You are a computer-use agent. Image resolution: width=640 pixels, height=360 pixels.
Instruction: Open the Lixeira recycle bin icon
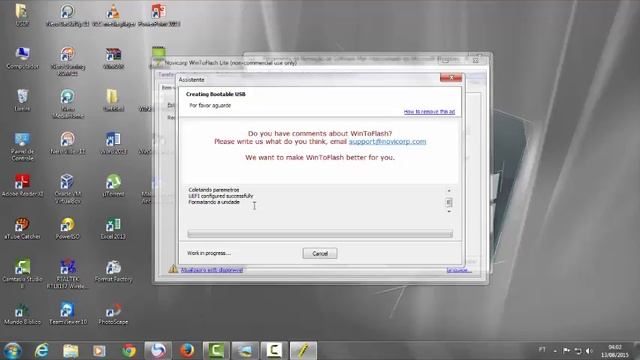click(22, 100)
